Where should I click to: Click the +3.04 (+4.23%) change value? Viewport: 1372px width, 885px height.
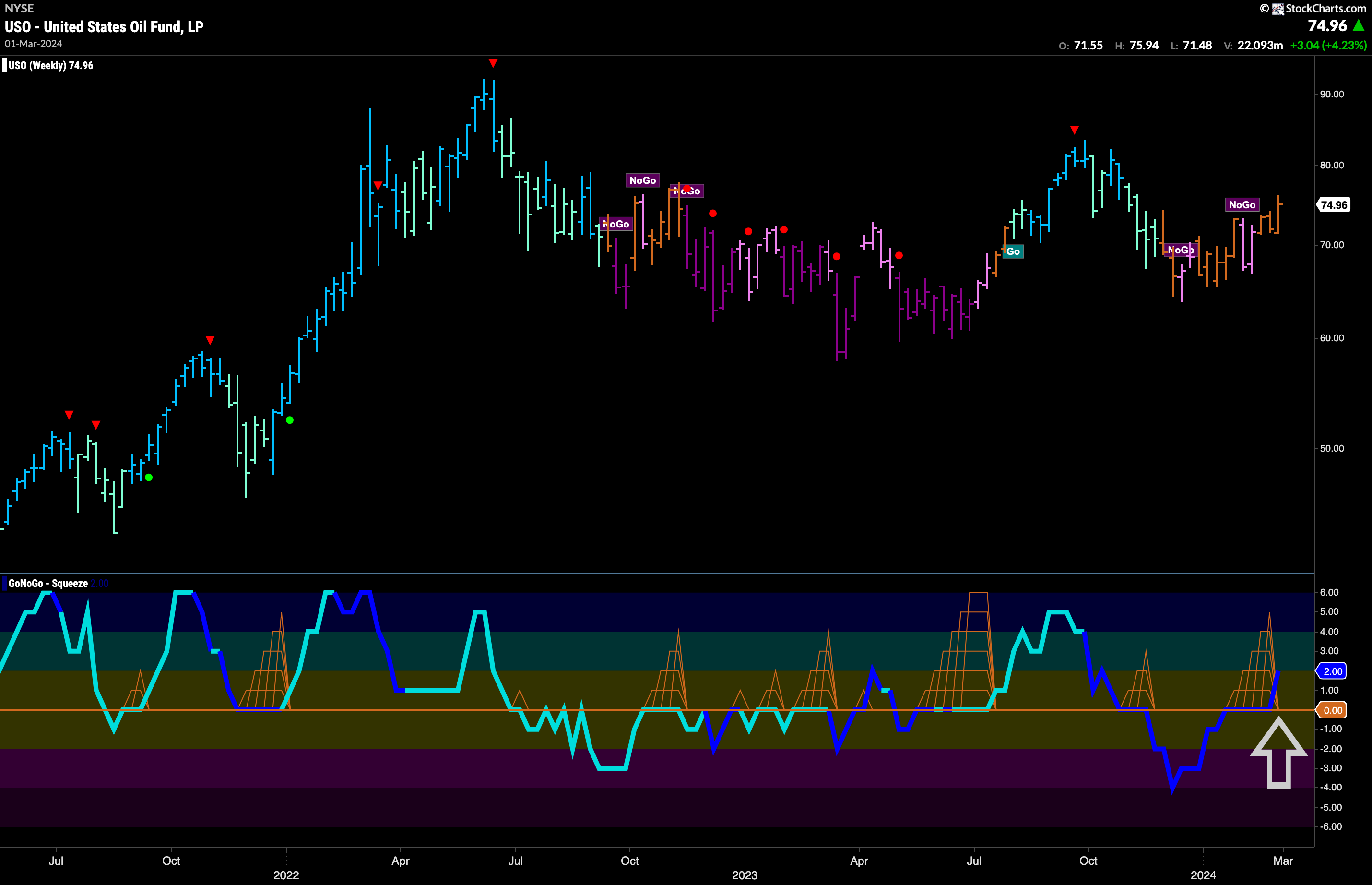pos(1328,46)
